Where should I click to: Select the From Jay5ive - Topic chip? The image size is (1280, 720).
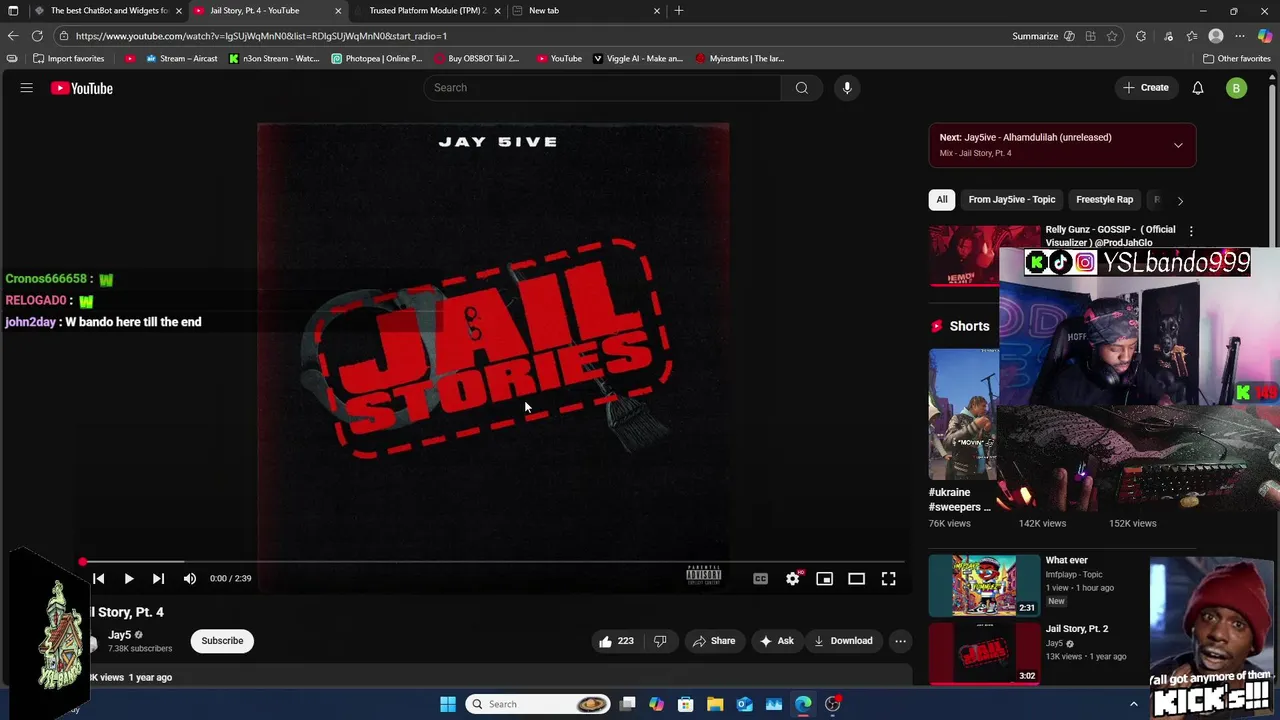(1011, 199)
